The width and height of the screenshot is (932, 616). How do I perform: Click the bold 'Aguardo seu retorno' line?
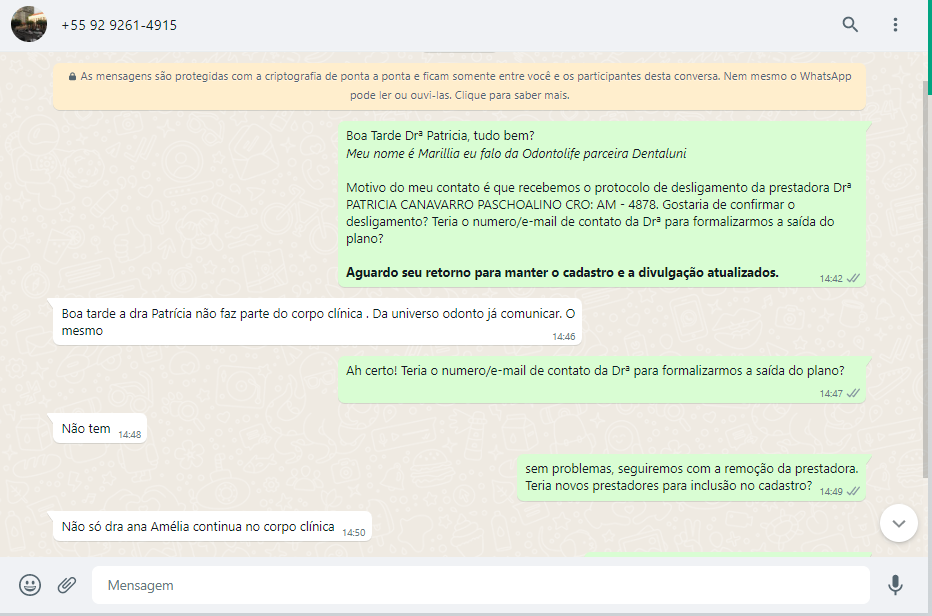[562, 272]
